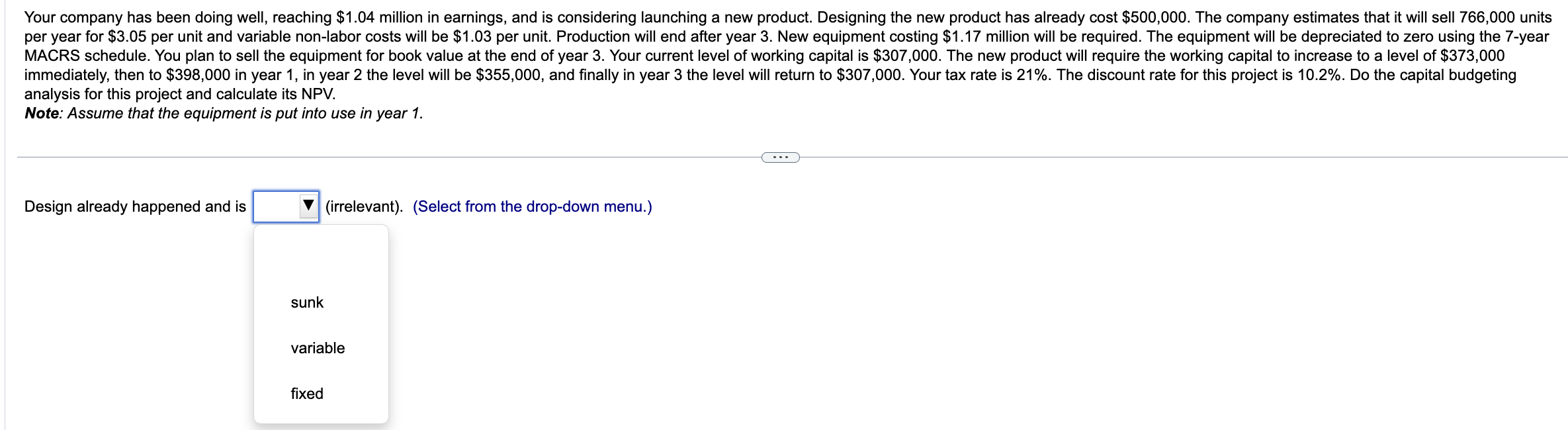Viewport: 1568px width, 430px height.
Task: Click the word "(irrelevant)." beside the drop-down
Action: point(363,206)
